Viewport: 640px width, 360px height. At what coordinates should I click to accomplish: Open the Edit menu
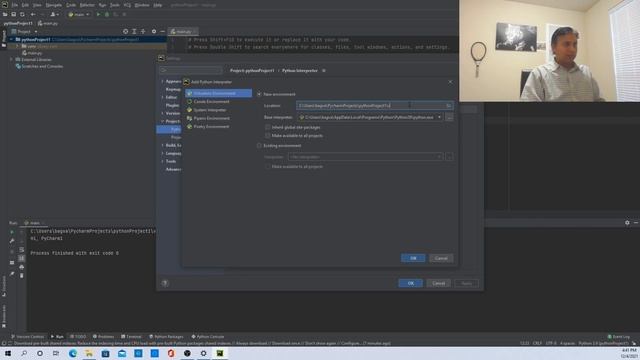pos(25,5)
